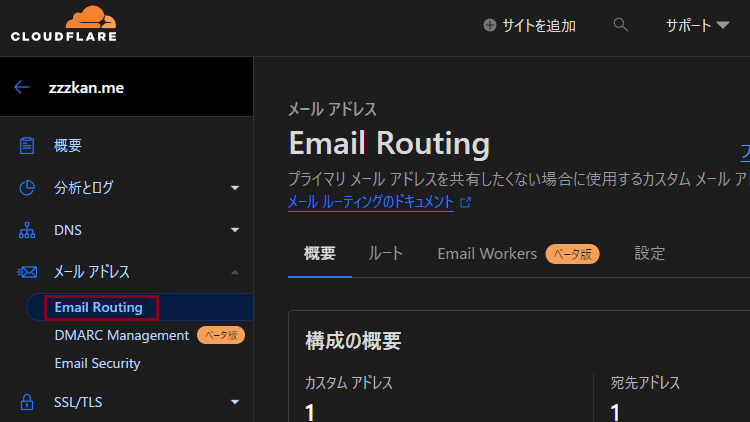Viewport: 750px width, 422px height.
Task: Expand the 分析とログ menu arrow
Action: pos(235,188)
